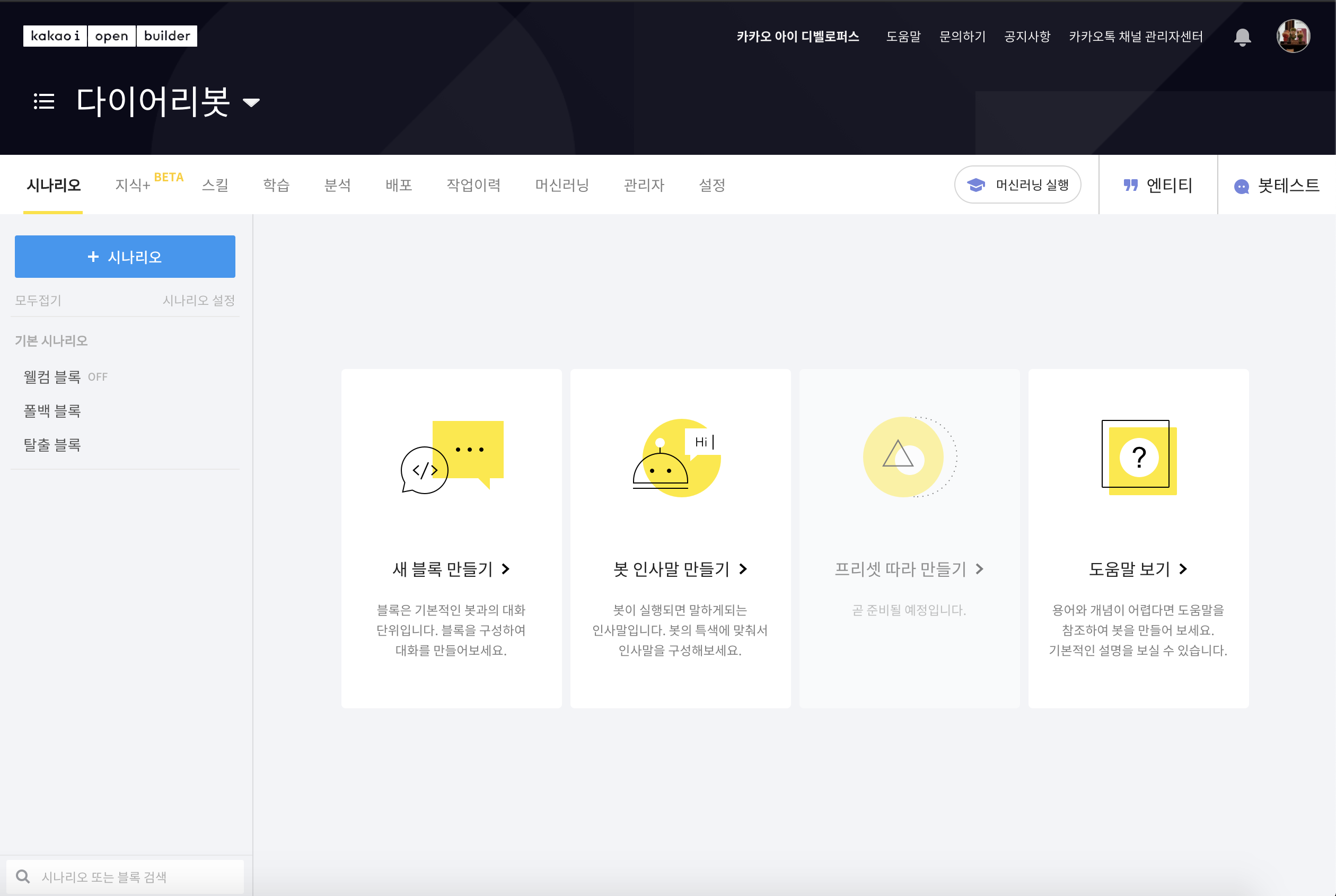Click the bot greeting robot illustration
This screenshot has width=1336, height=896.
tap(677, 458)
